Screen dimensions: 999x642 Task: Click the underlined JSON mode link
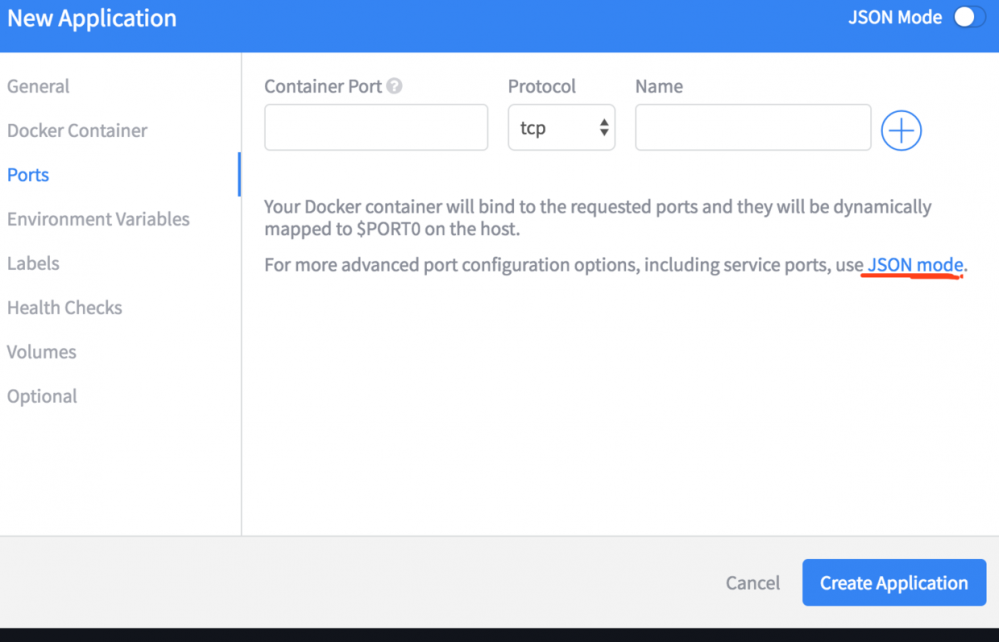click(913, 264)
